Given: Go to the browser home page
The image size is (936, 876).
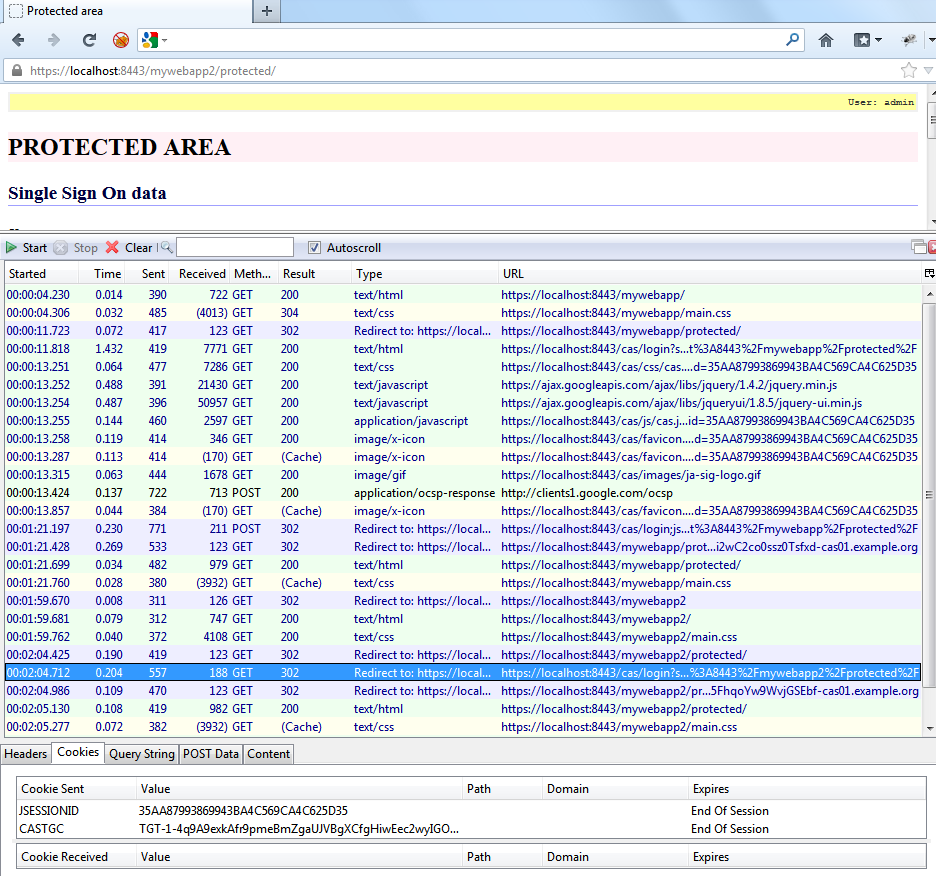Looking at the screenshot, I should click(x=826, y=40).
